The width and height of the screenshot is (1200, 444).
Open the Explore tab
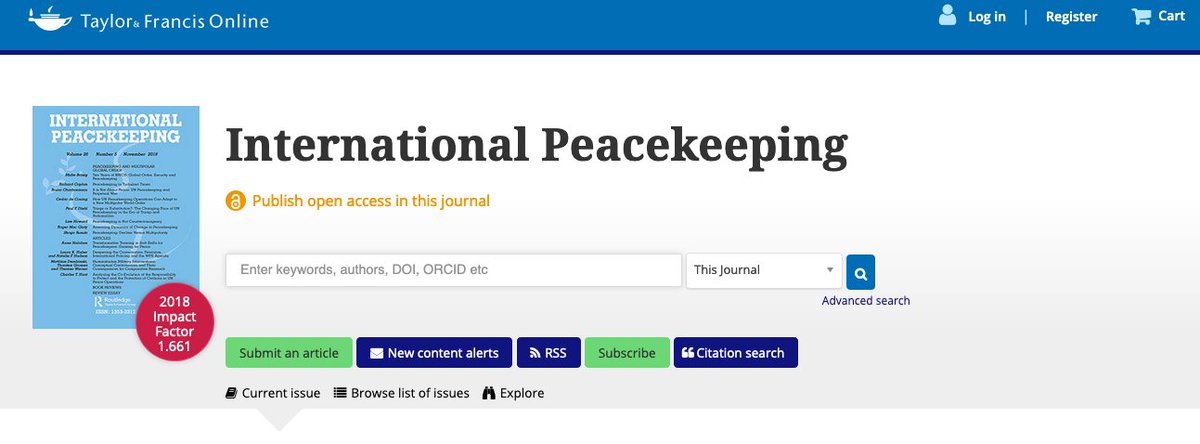[x=513, y=393]
